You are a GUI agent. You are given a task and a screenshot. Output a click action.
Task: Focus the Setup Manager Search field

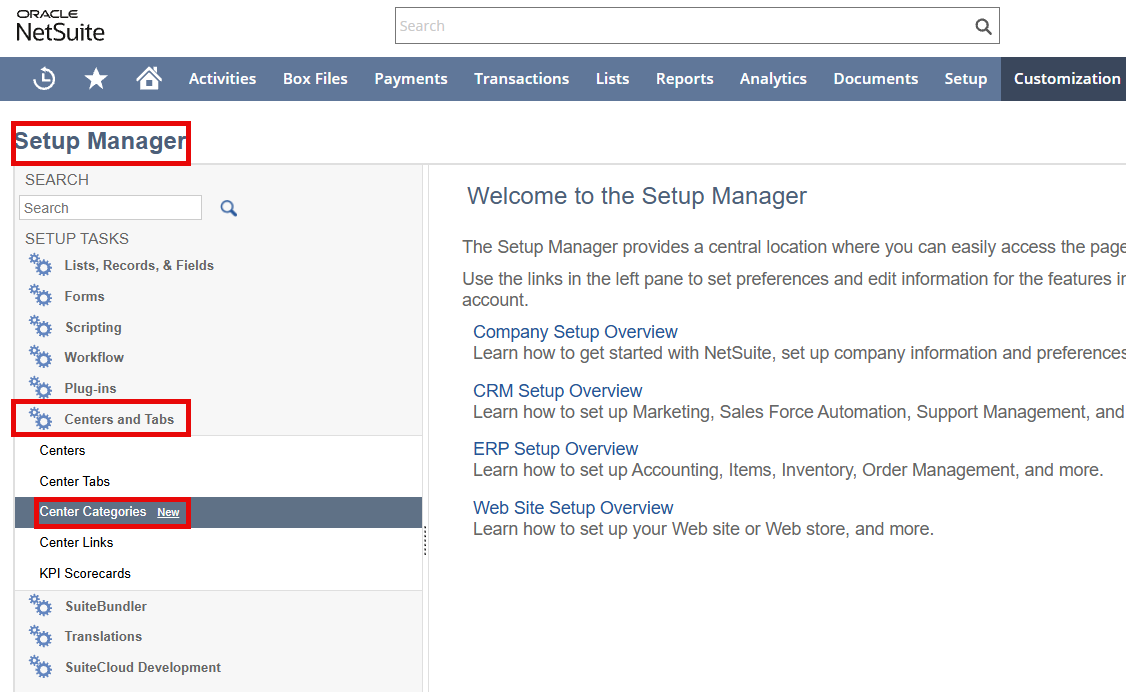point(111,207)
